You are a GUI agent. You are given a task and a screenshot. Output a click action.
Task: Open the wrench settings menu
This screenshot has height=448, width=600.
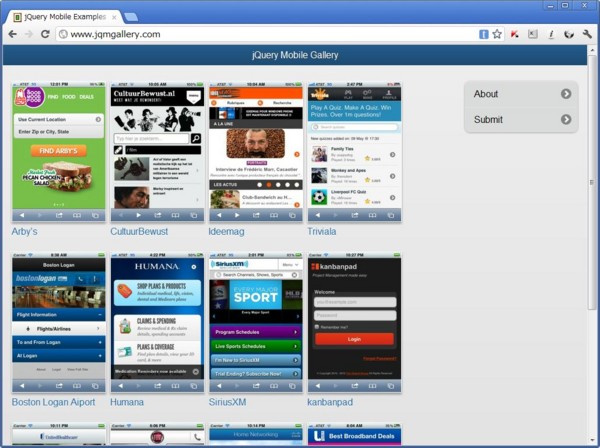pos(587,34)
